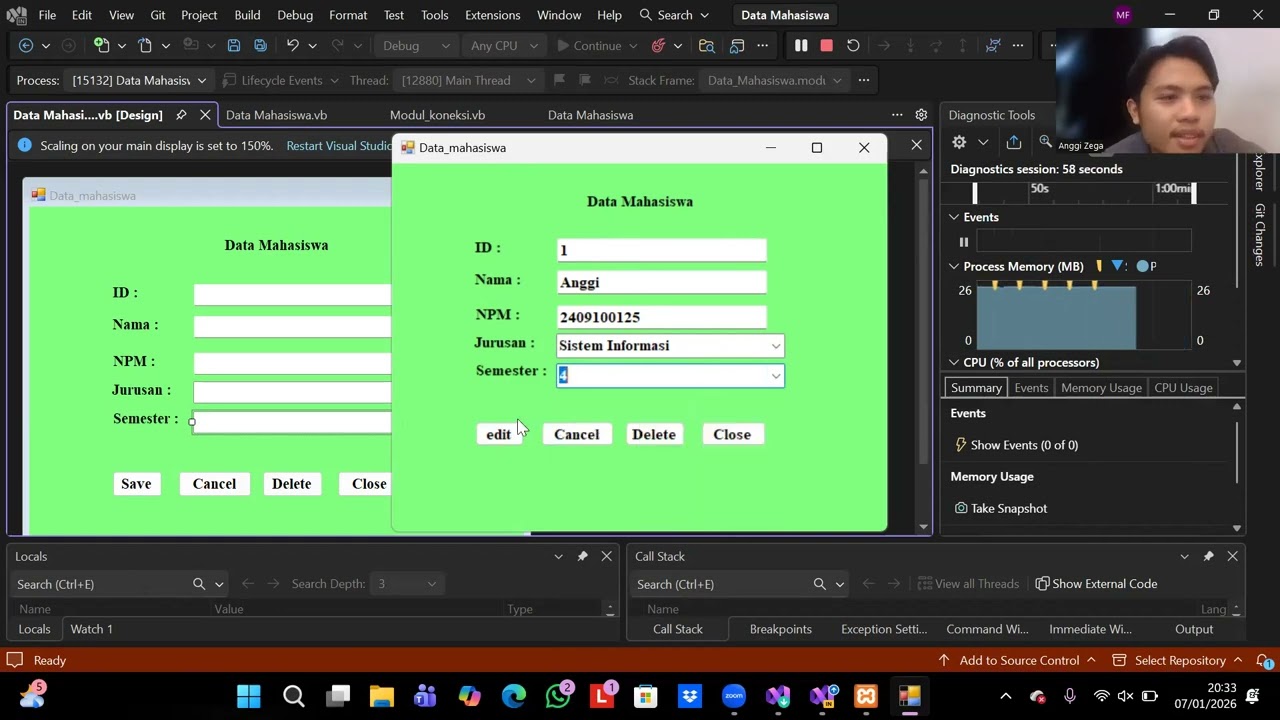The image size is (1280, 720).
Task: Click the New Project icon in toolbar
Action: [x=101, y=45]
